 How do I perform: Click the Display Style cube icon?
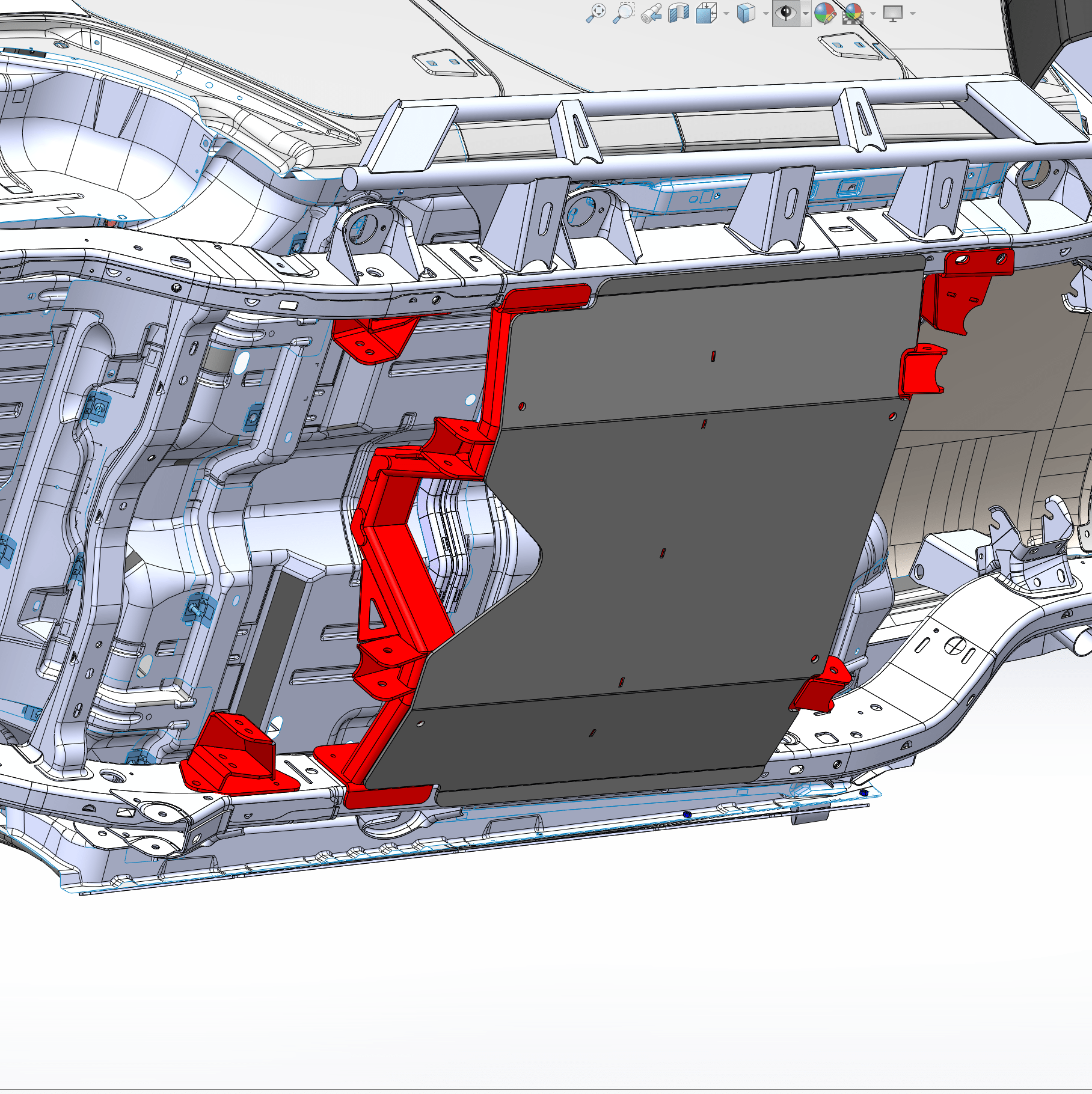(x=746, y=13)
